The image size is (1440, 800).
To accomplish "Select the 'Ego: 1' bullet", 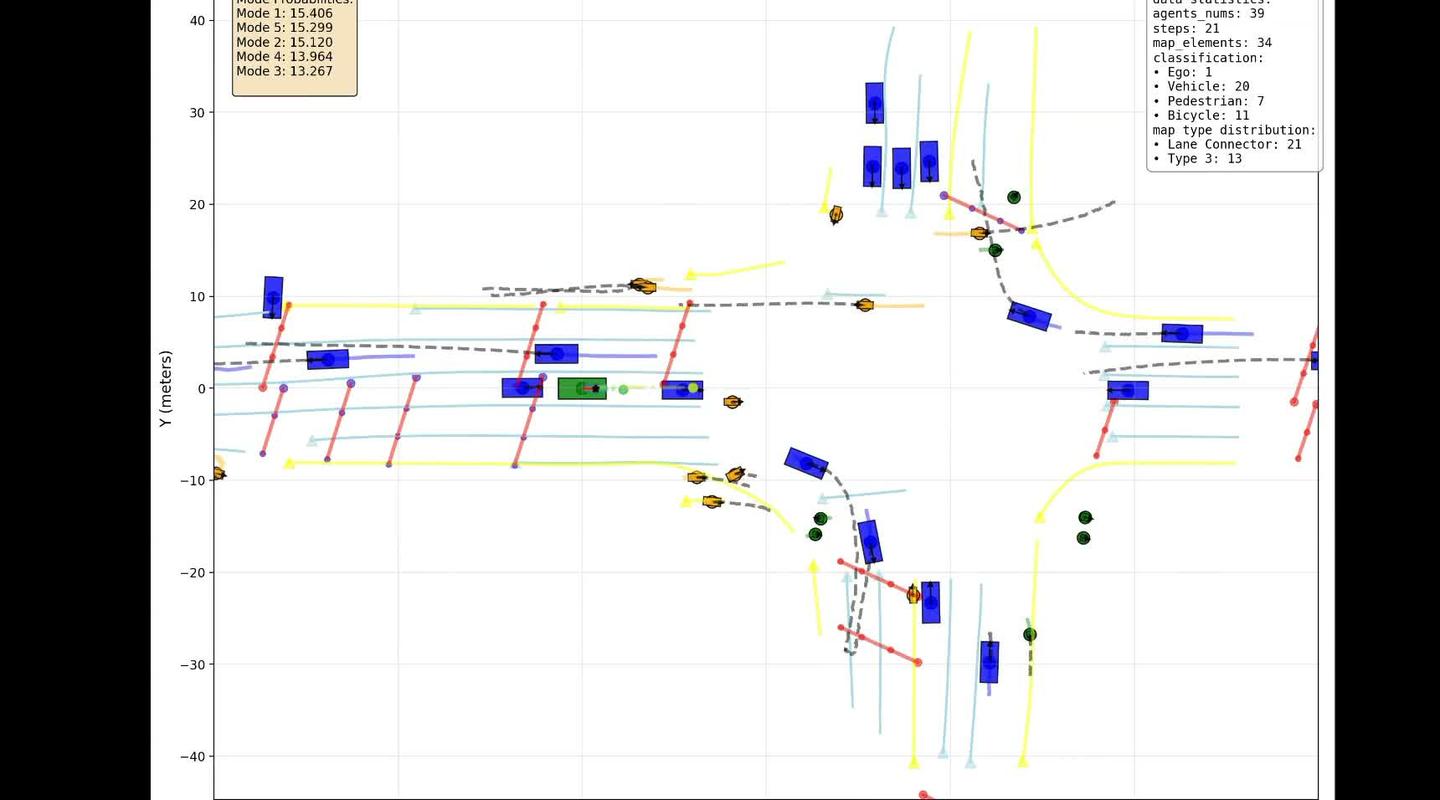I will click(x=1182, y=72).
